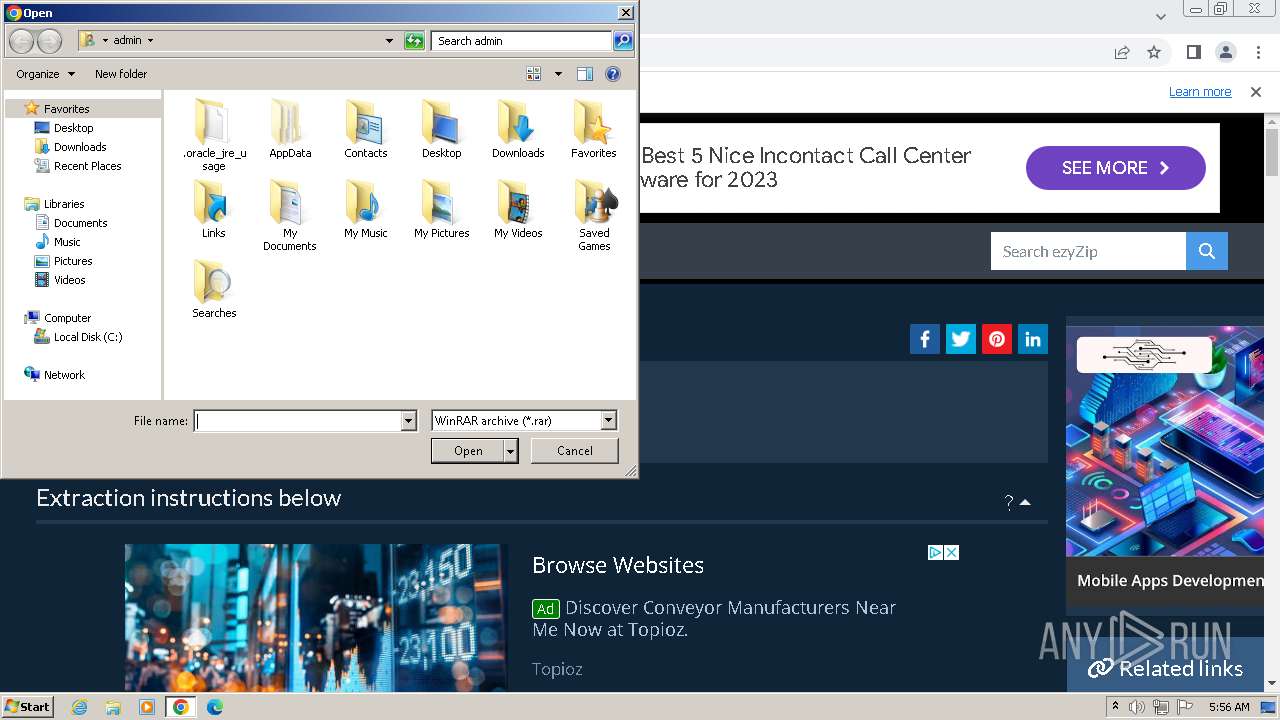This screenshot has height=720, width=1280.
Task: Share on Facebook
Action: [x=925, y=339]
